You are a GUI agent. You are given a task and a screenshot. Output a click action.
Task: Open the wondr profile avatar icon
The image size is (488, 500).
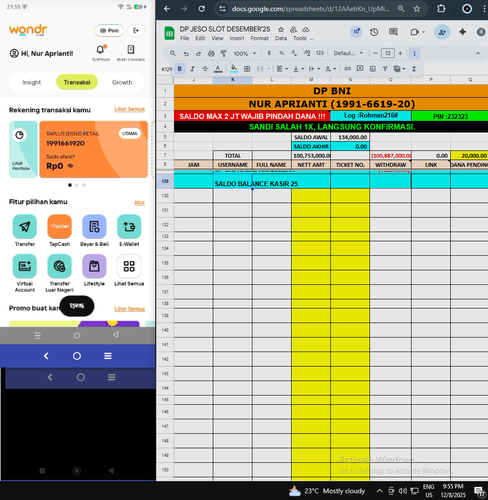14,53
